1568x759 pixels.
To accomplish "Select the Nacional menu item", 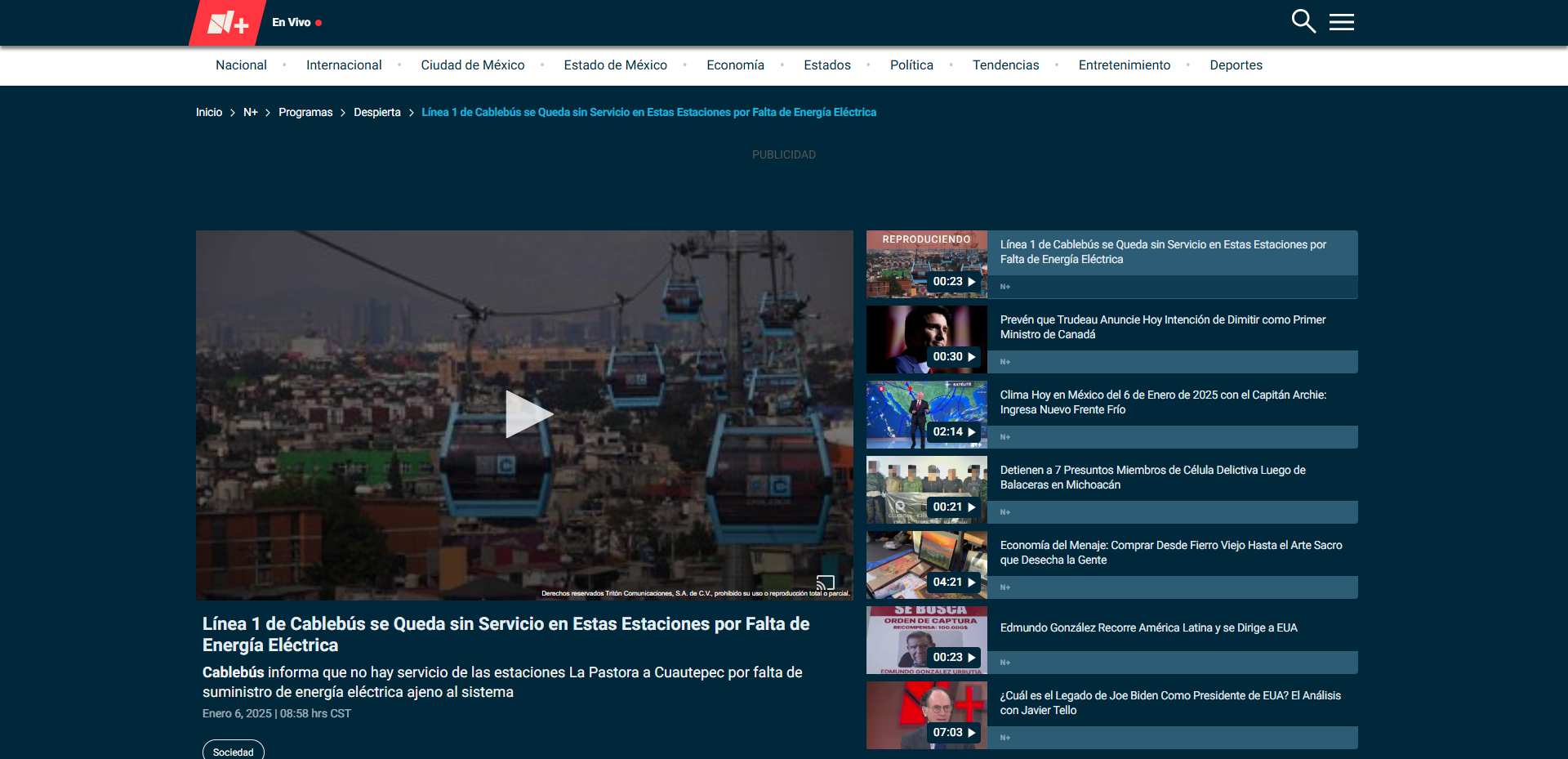I will coord(241,65).
